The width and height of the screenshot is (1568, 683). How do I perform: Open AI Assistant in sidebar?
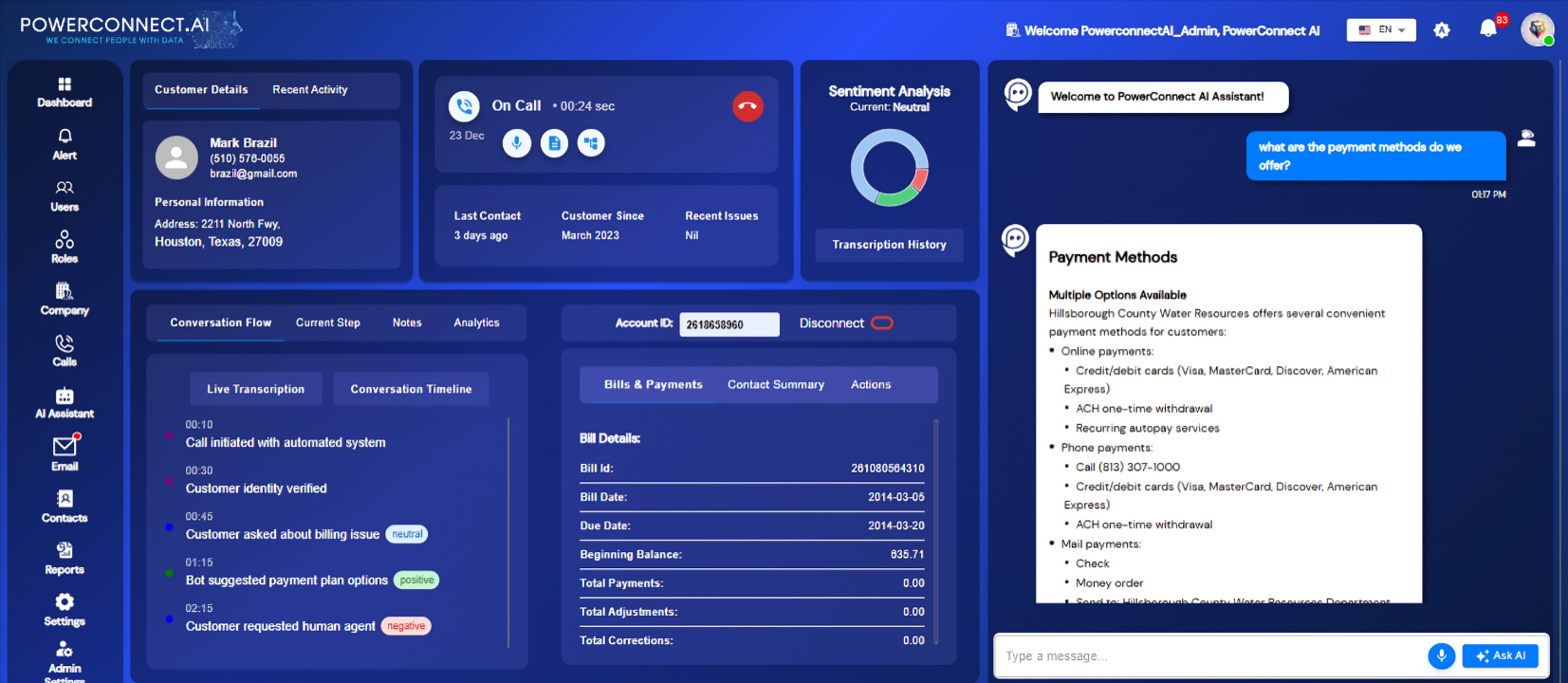pyautogui.click(x=65, y=403)
